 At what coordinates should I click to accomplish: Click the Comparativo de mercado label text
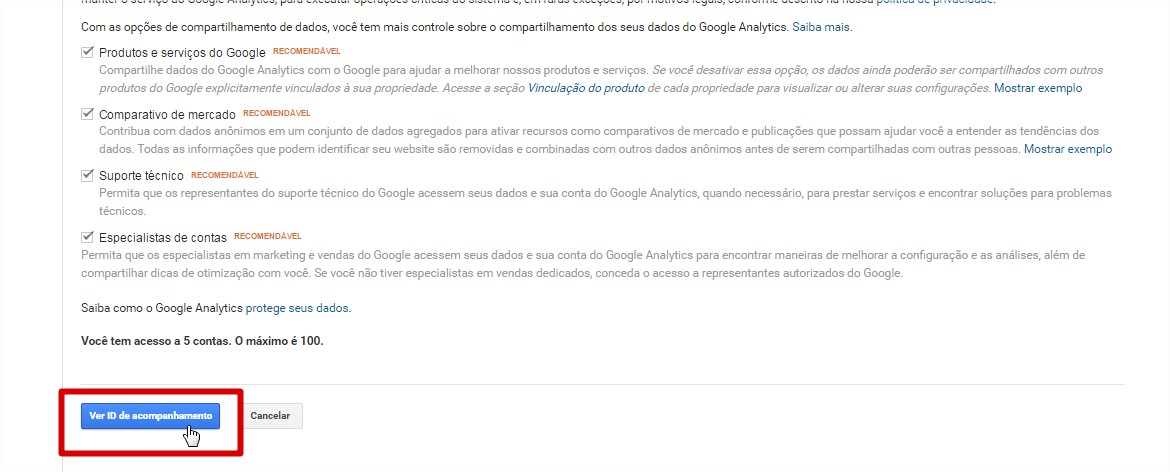[167, 115]
